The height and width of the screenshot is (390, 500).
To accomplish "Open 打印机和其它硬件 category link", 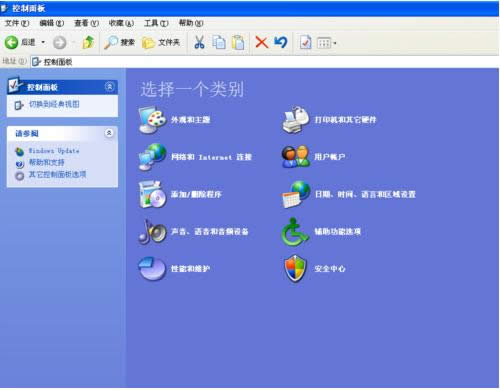I will pos(345,120).
